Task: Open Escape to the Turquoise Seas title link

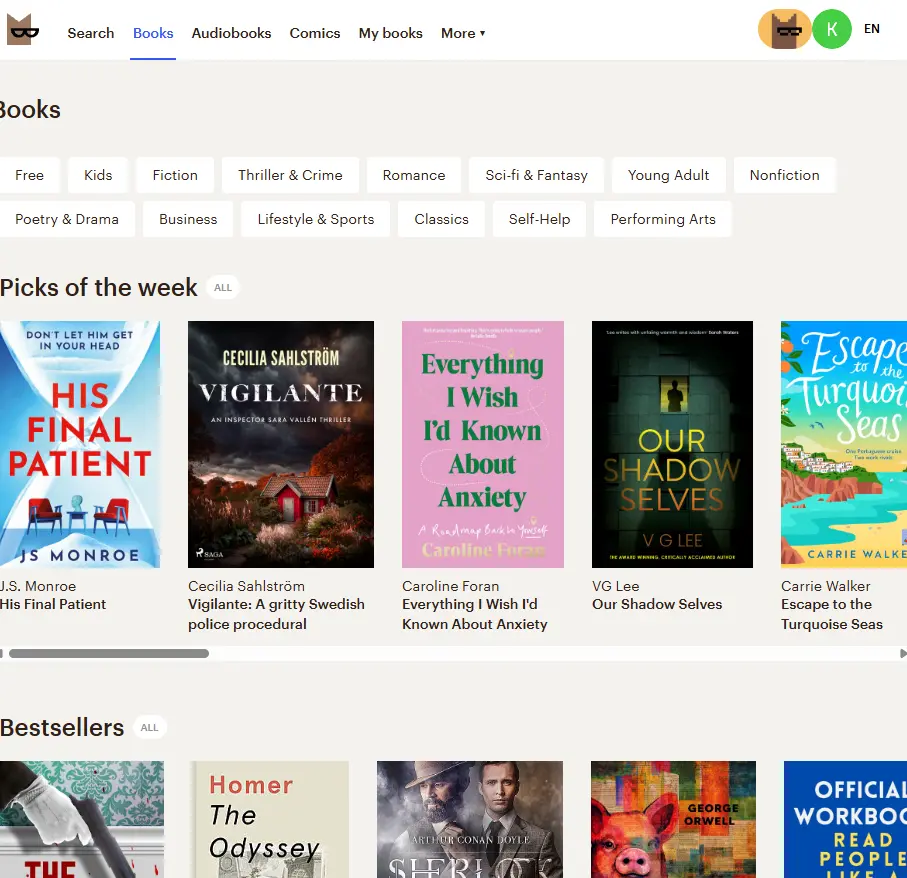Action: (832, 614)
